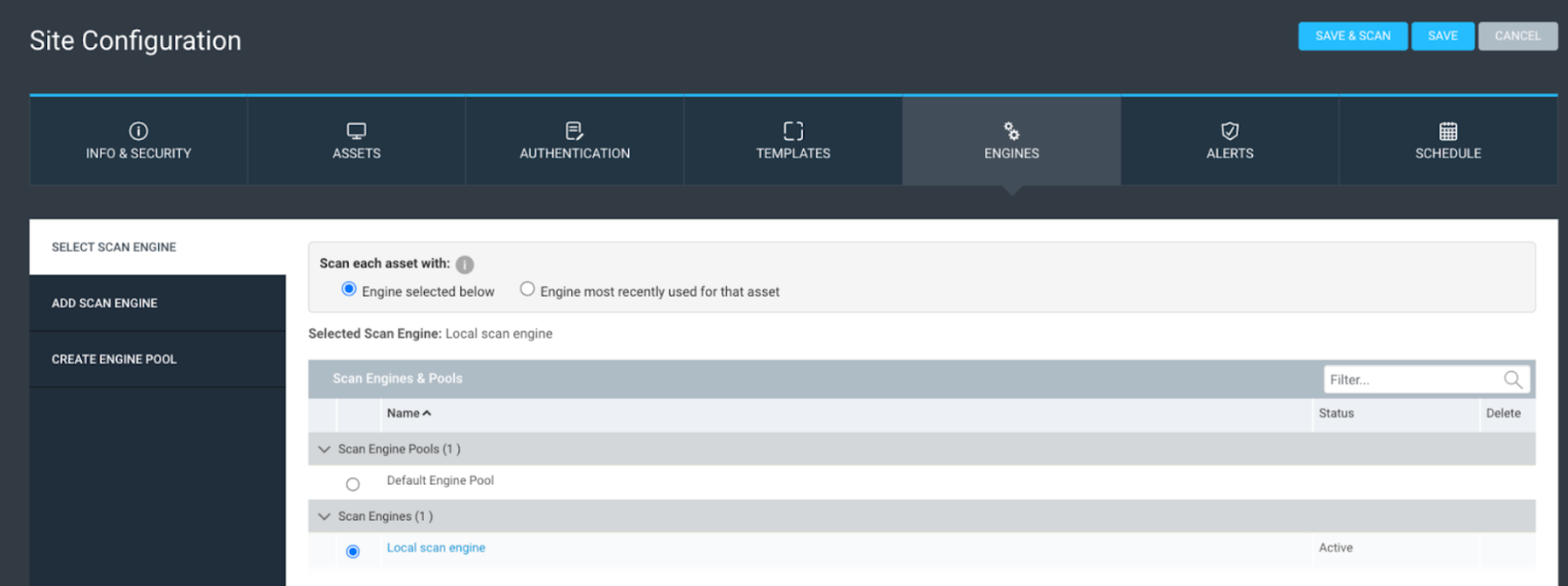The width and height of the screenshot is (1568, 586).
Task: Choose Engine most recently used for that asset
Action: (x=527, y=289)
